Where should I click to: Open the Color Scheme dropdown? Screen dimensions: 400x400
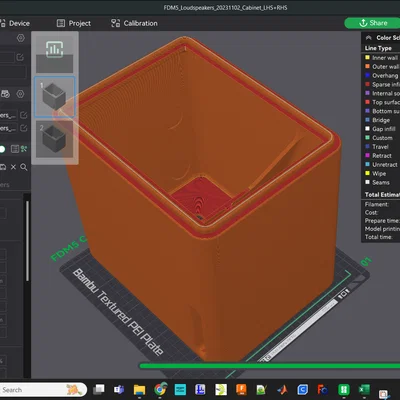coord(388,38)
